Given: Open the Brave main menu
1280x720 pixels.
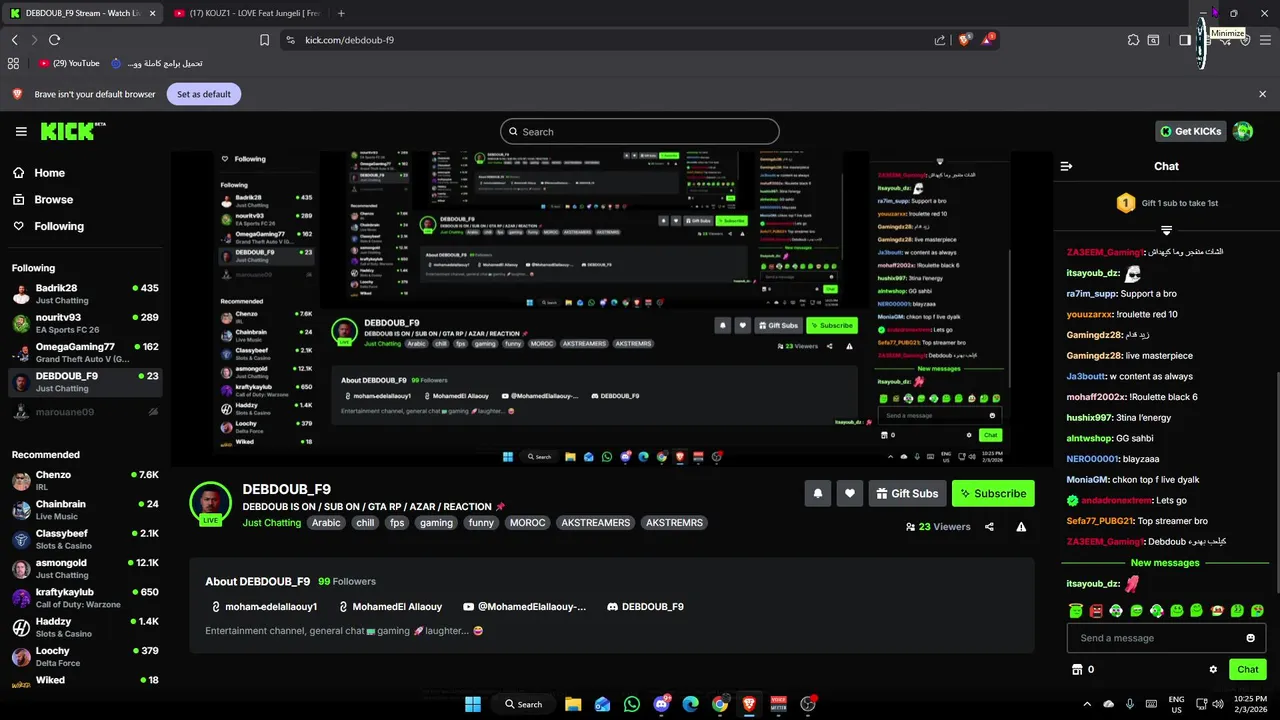Looking at the screenshot, I should (1263, 40).
